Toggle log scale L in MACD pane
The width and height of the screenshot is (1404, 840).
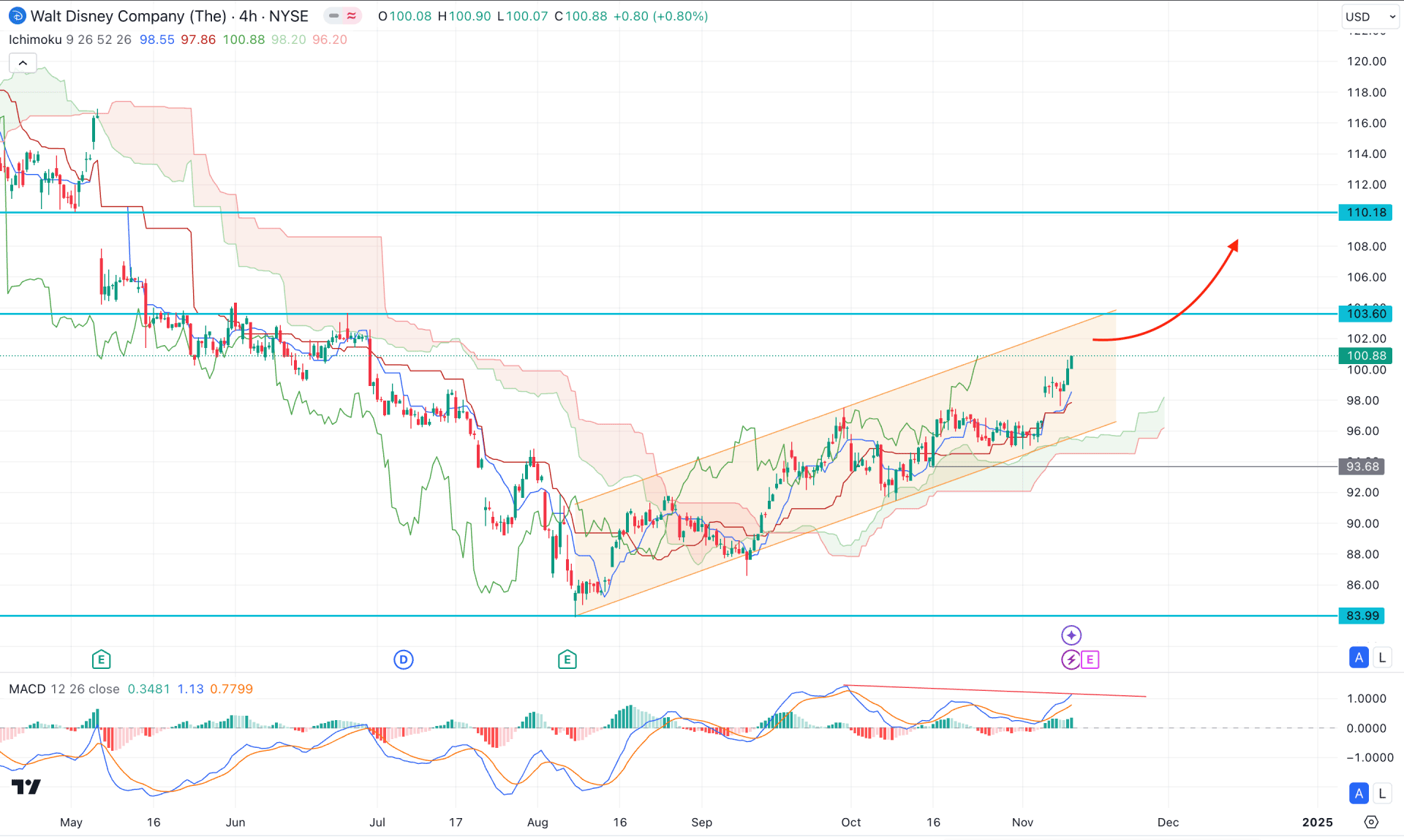(x=1382, y=792)
